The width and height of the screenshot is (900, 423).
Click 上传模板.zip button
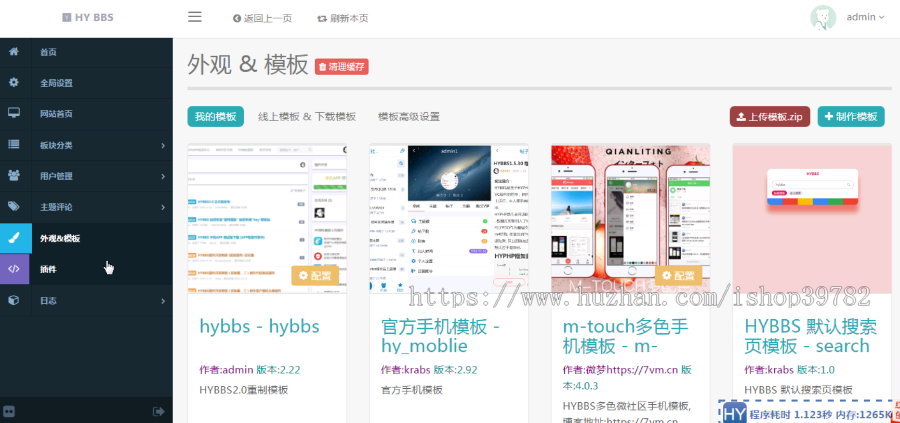pyautogui.click(x=770, y=117)
